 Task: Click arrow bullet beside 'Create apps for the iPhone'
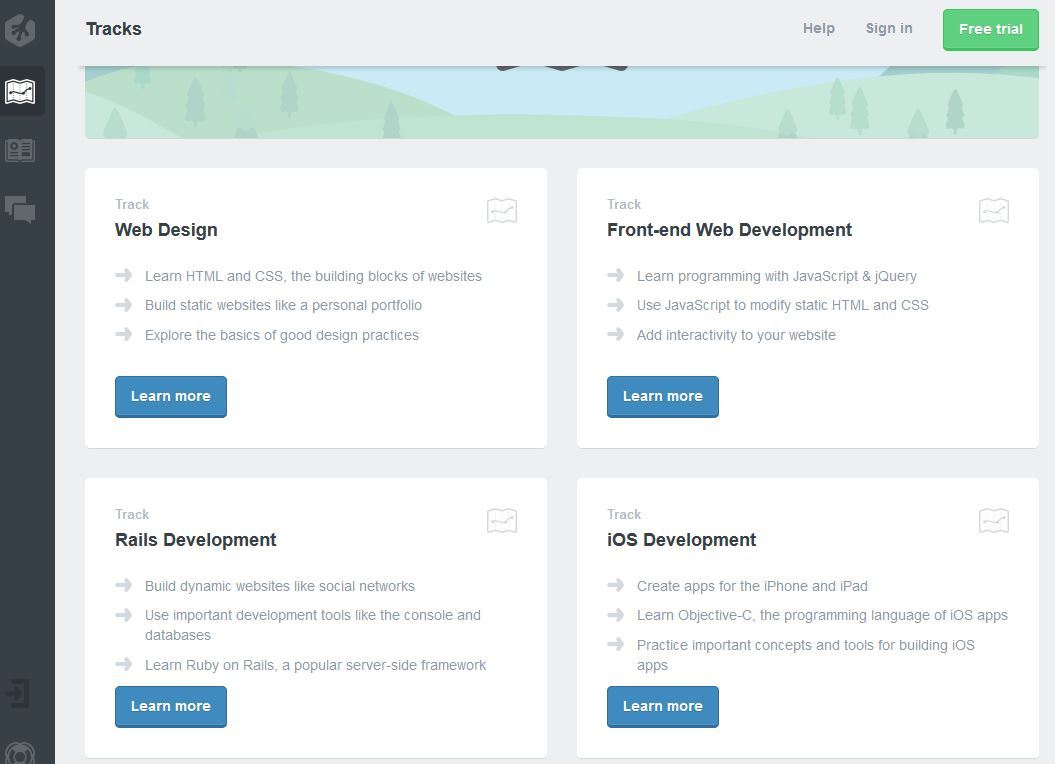coord(616,585)
